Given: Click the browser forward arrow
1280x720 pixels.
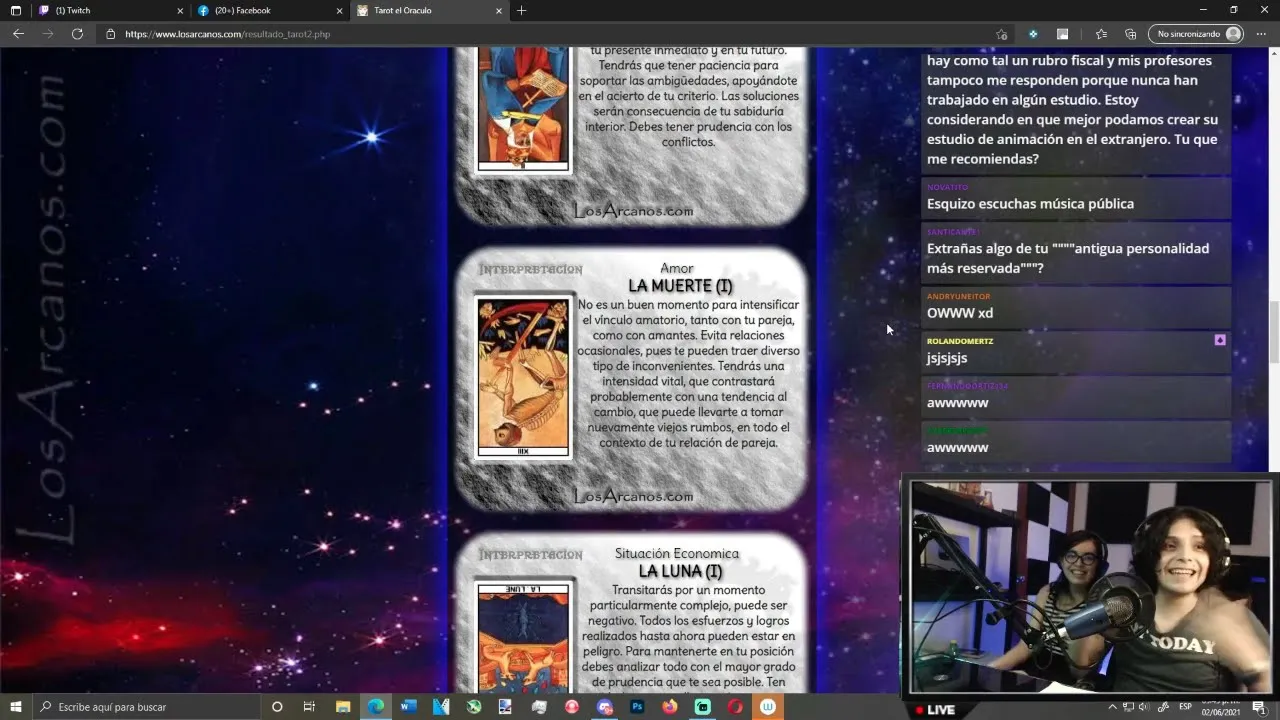Looking at the screenshot, I should click(48, 34).
